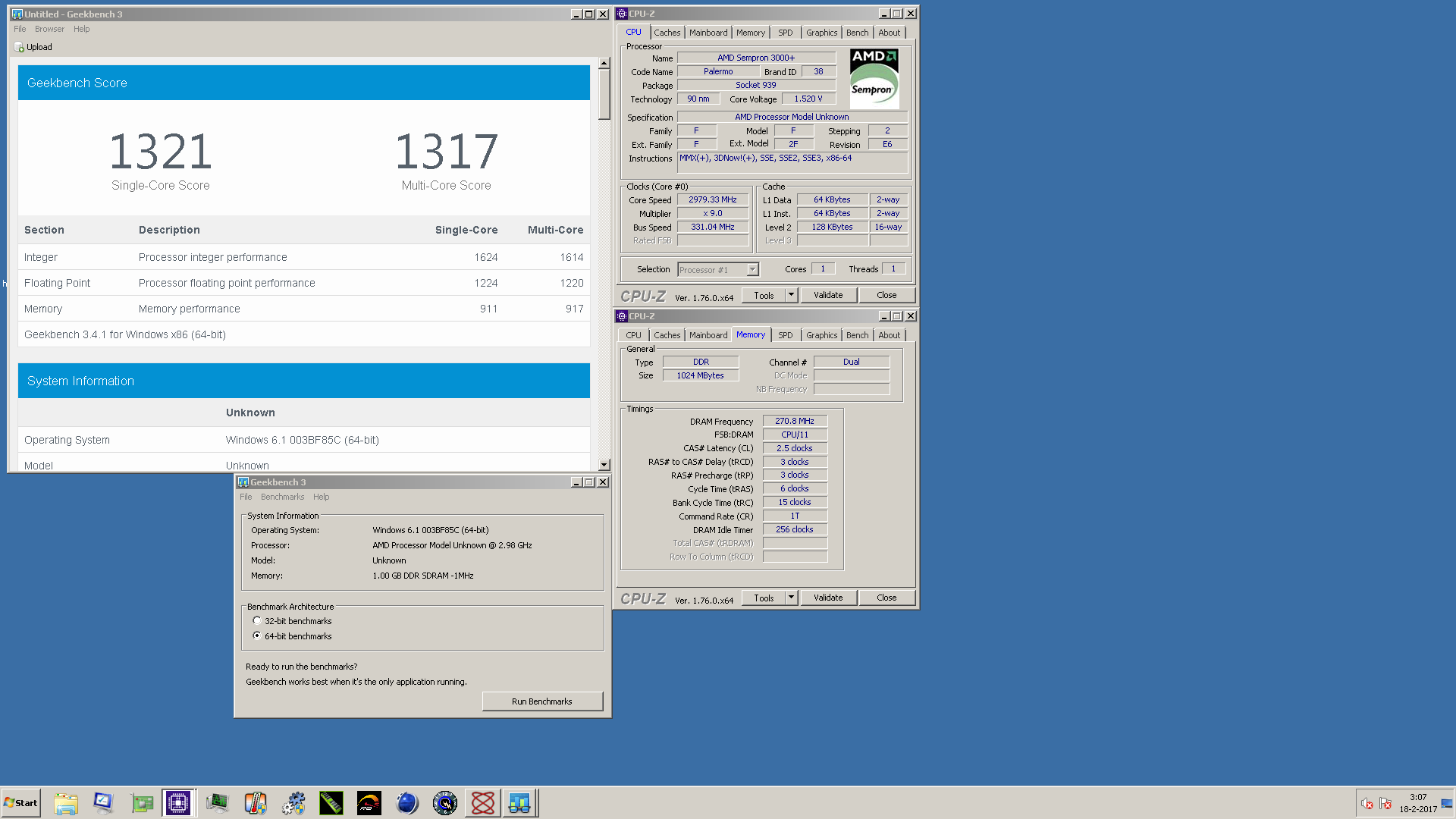
Task: Click the Tools button in lower CPU-Z
Action: point(764,598)
